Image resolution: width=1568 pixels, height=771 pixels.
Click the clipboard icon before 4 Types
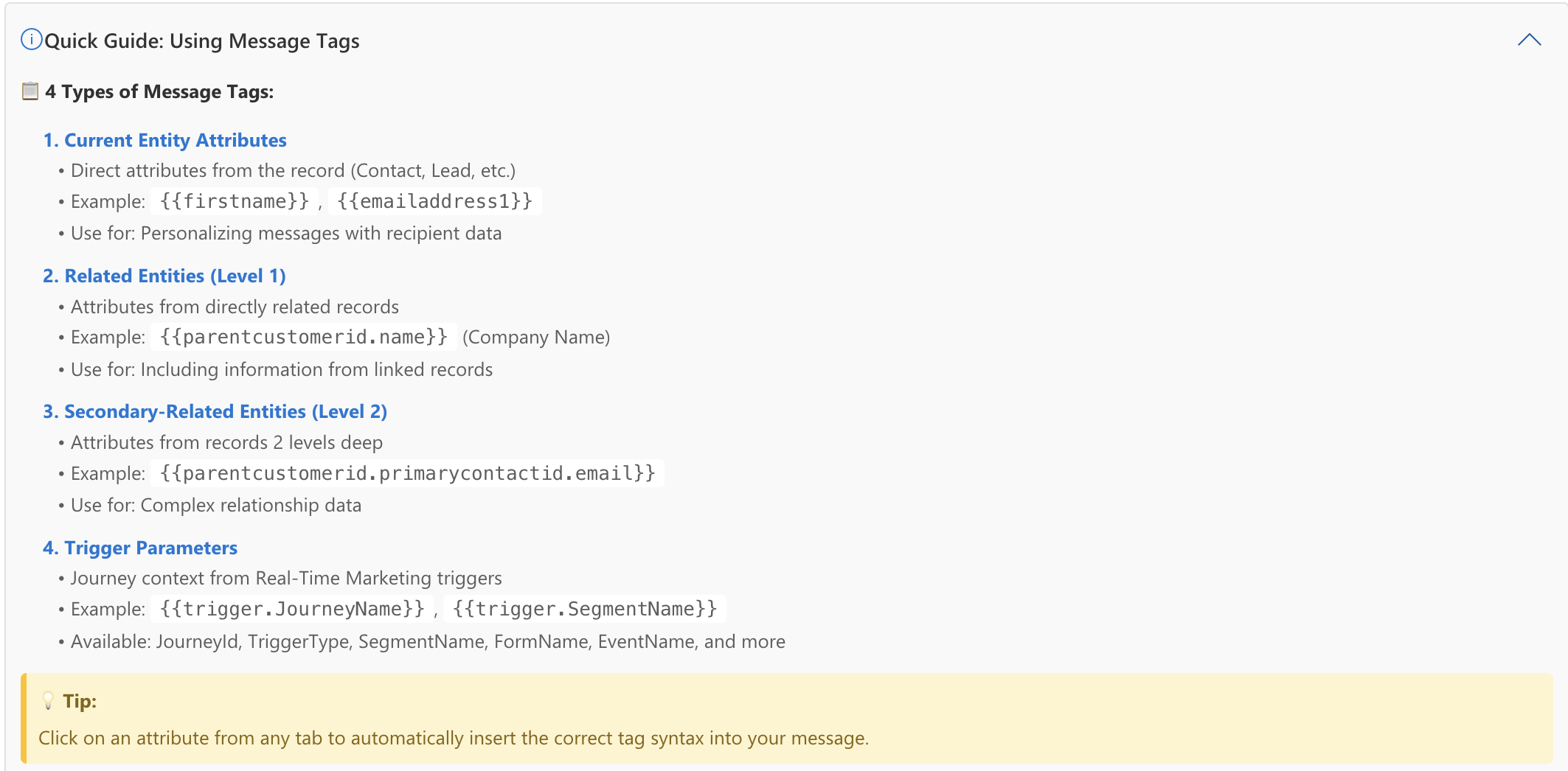tap(30, 91)
